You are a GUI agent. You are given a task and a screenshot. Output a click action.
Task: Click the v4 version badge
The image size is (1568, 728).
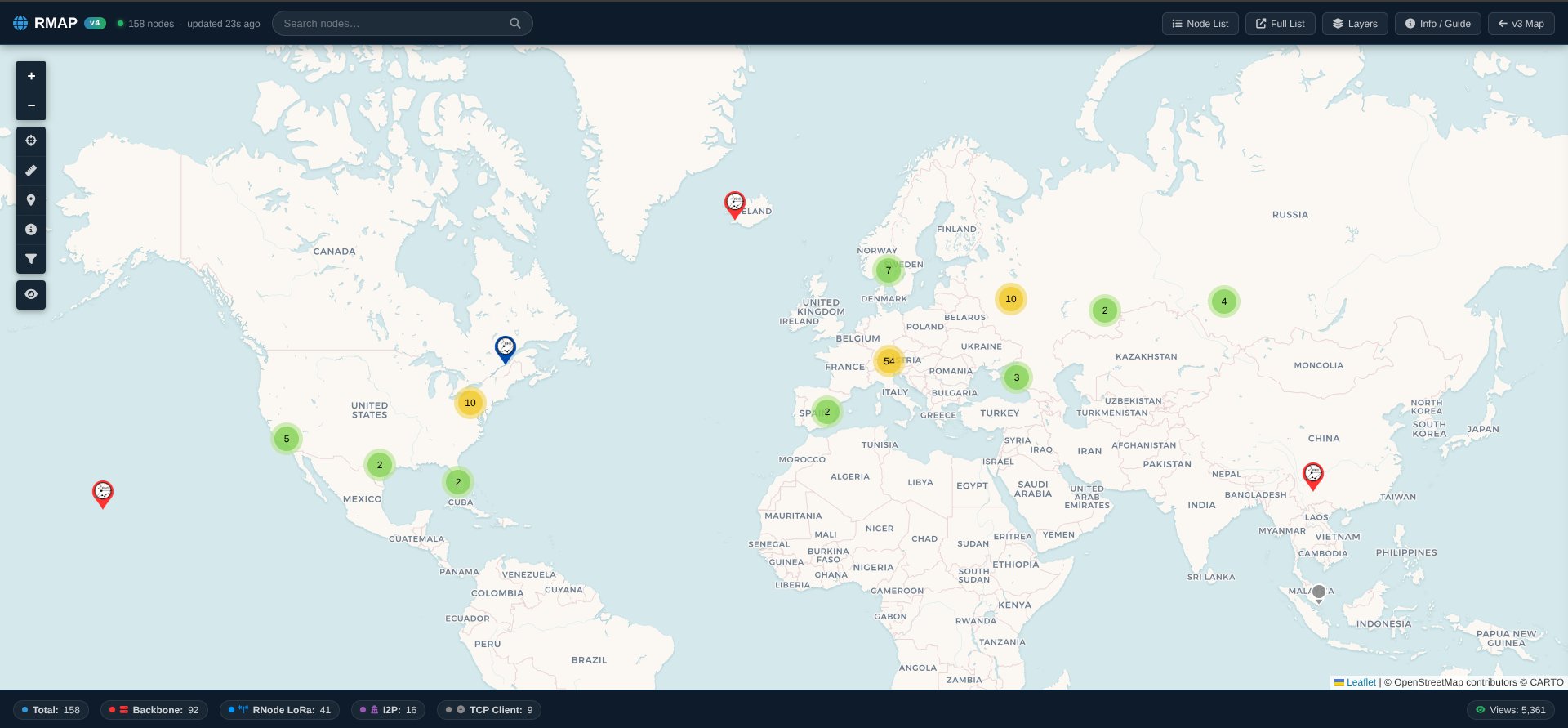[95, 23]
